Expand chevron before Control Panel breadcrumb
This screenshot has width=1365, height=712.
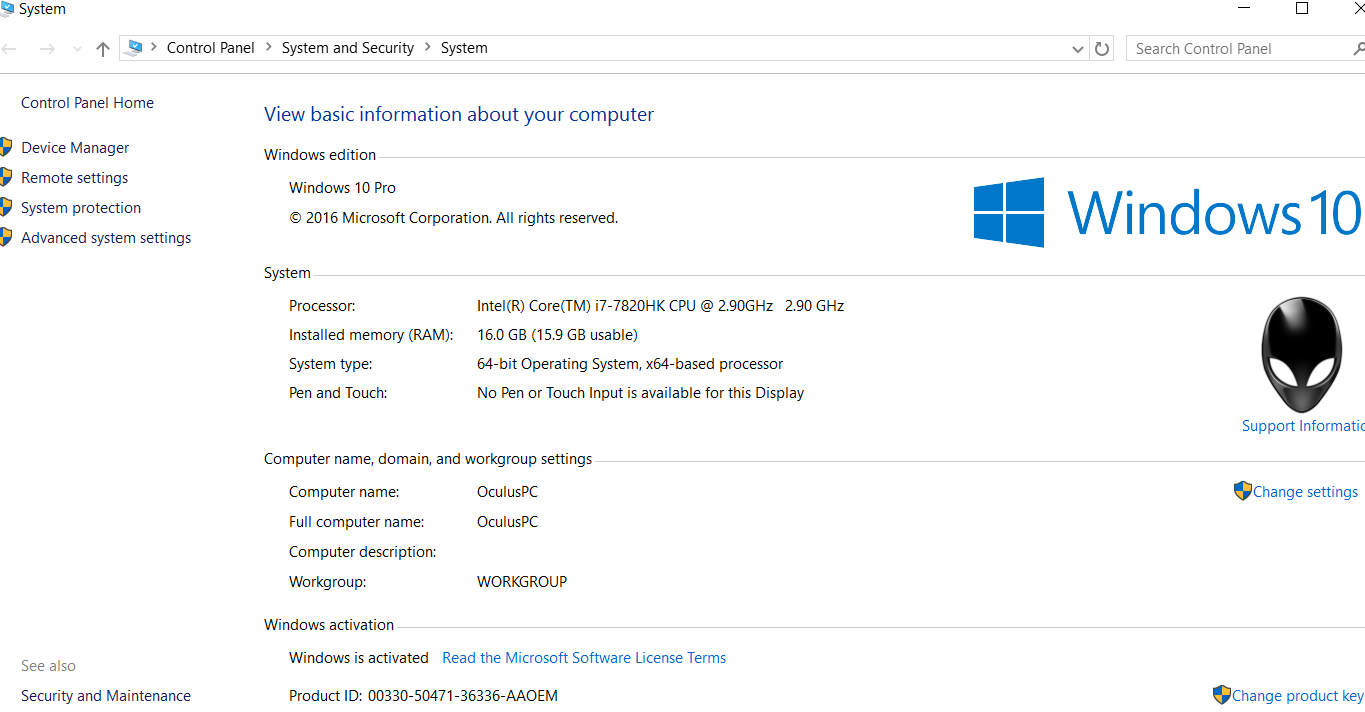[154, 47]
